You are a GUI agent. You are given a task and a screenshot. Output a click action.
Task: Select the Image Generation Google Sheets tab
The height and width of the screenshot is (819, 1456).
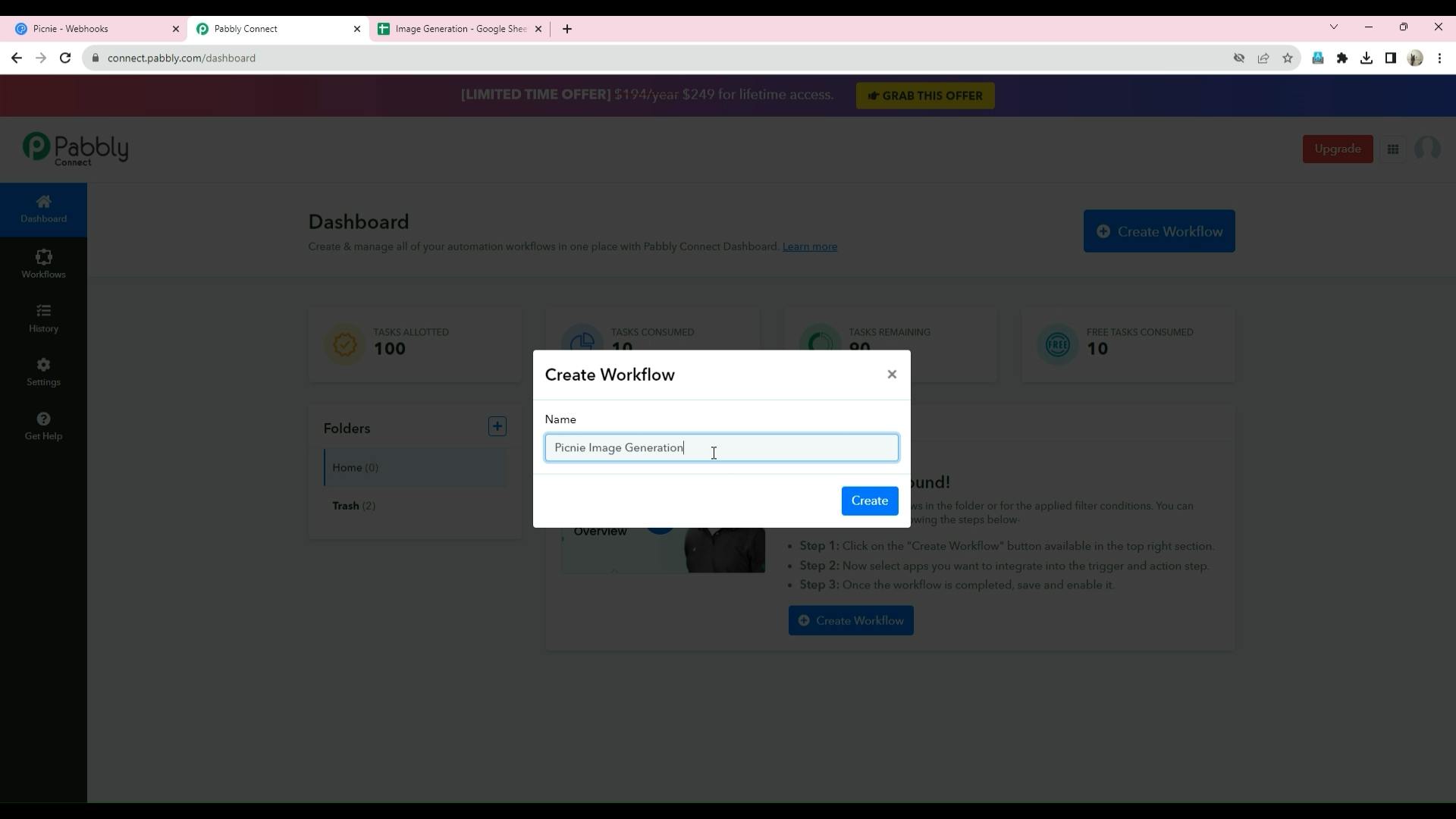click(460, 28)
